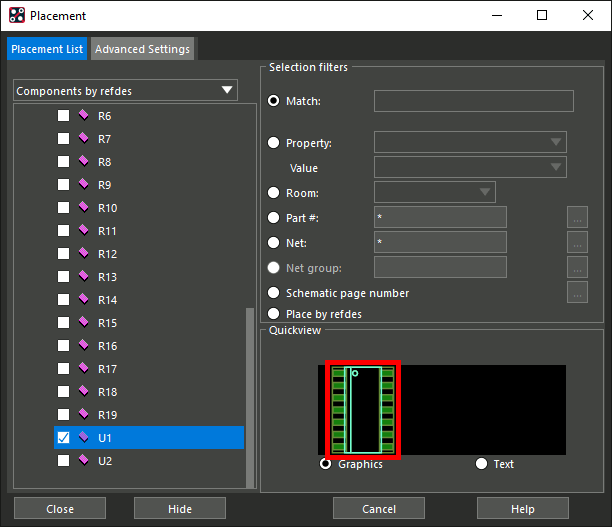Switch to the Advanced Settings tab
612x527 pixels.
click(142, 49)
